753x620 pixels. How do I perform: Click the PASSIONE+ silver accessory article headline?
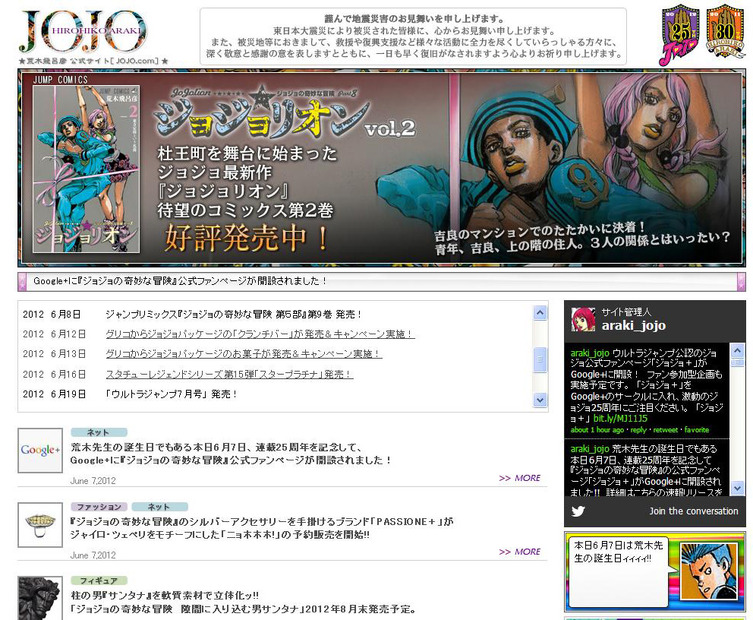[262, 528]
